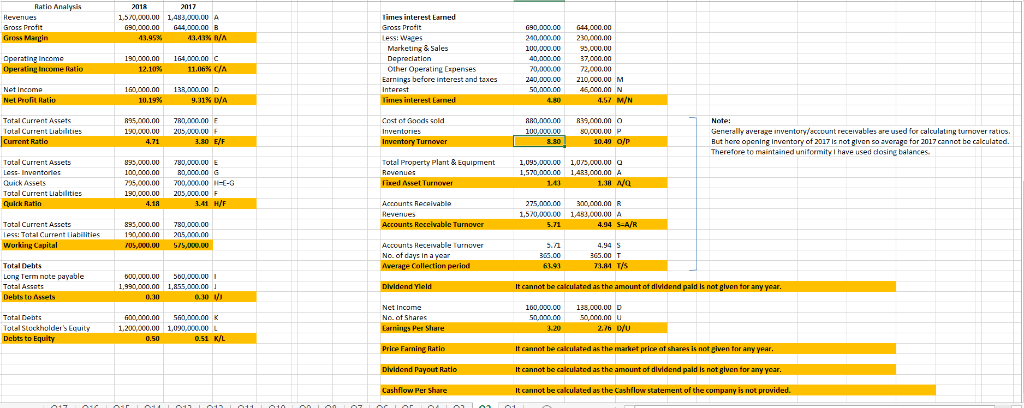Select the 'Working Capital' label

pyautogui.click(x=56, y=245)
